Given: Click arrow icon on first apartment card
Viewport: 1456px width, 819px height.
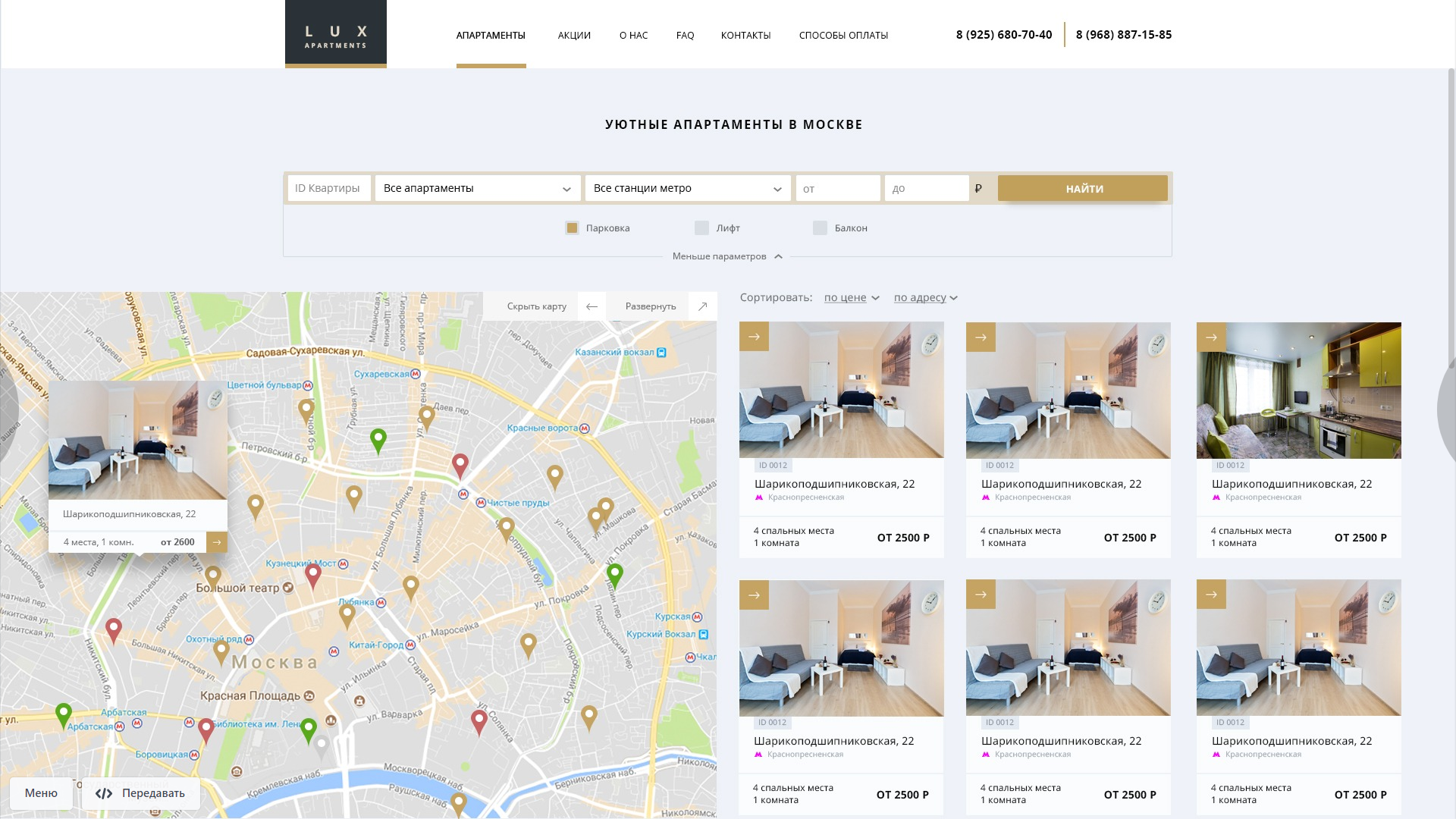Looking at the screenshot, I should click(x=754, y=337).
